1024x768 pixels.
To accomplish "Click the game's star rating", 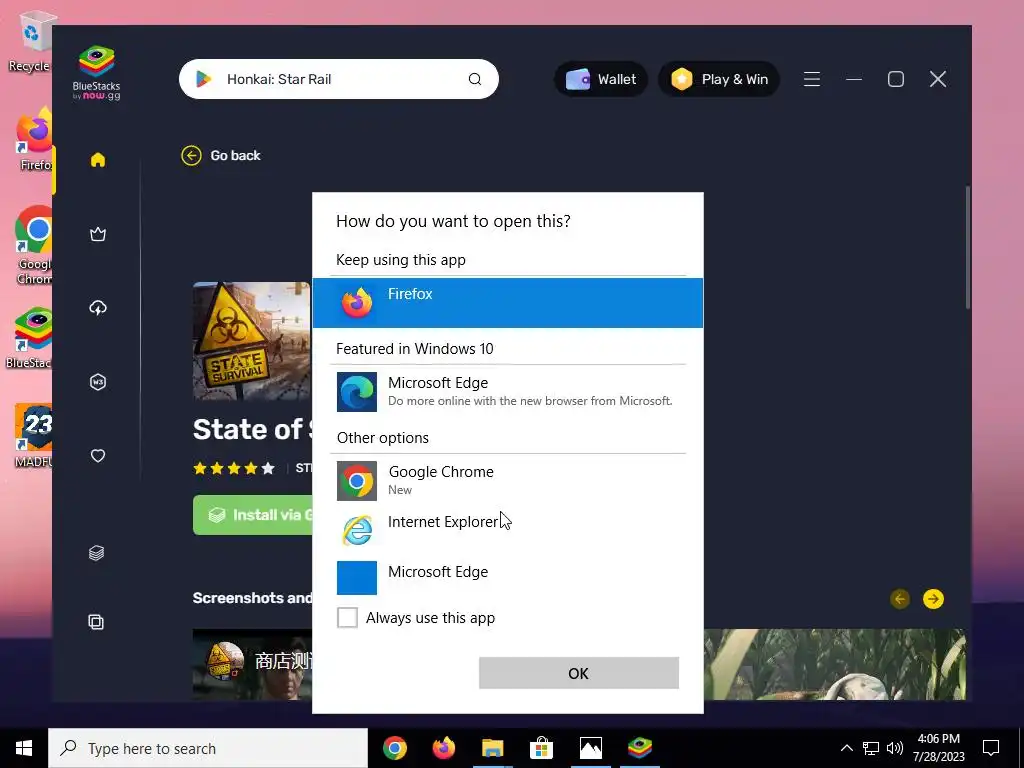I will click(234, 468).
